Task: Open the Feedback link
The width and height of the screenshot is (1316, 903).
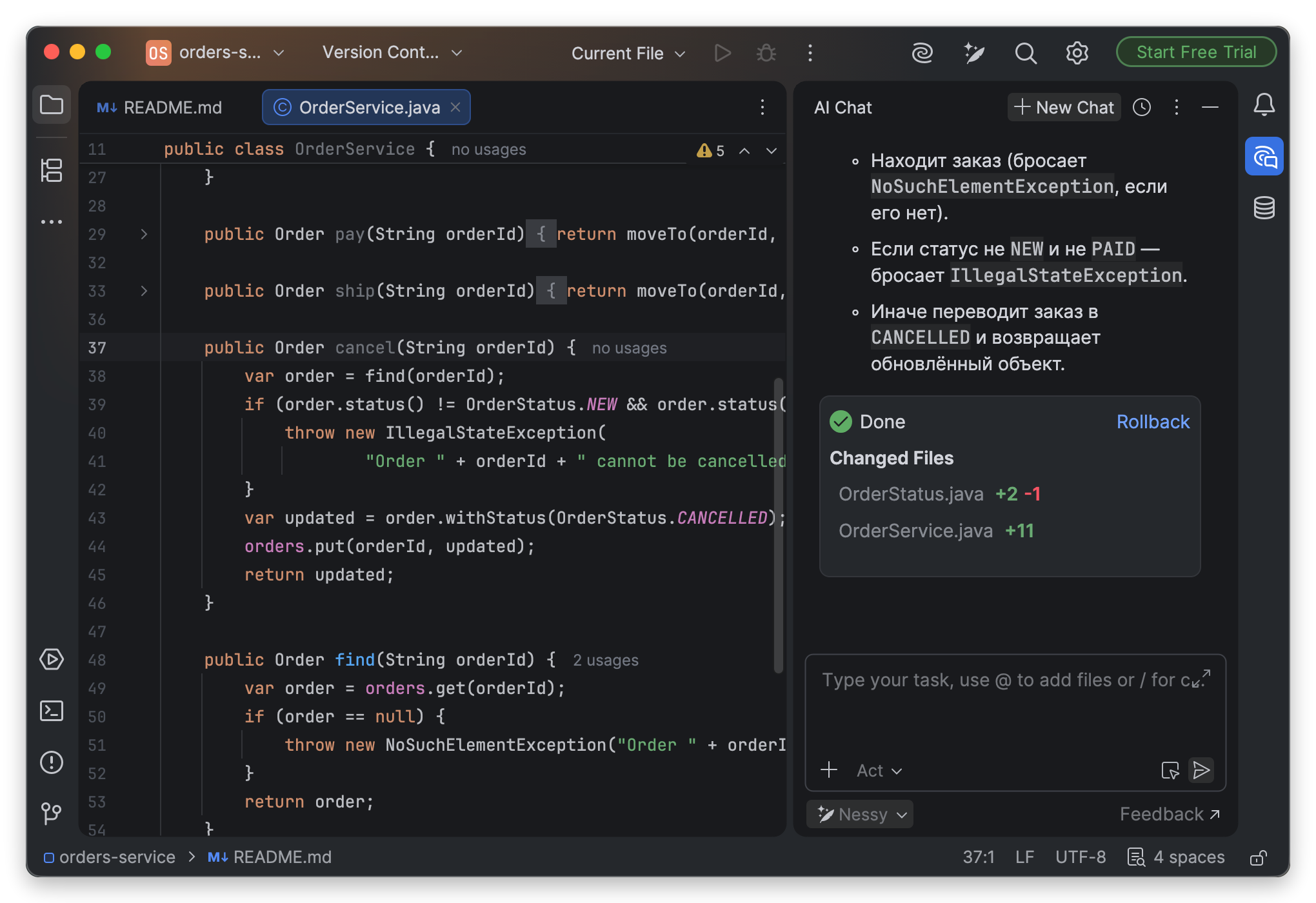Action: (1170, 815)
